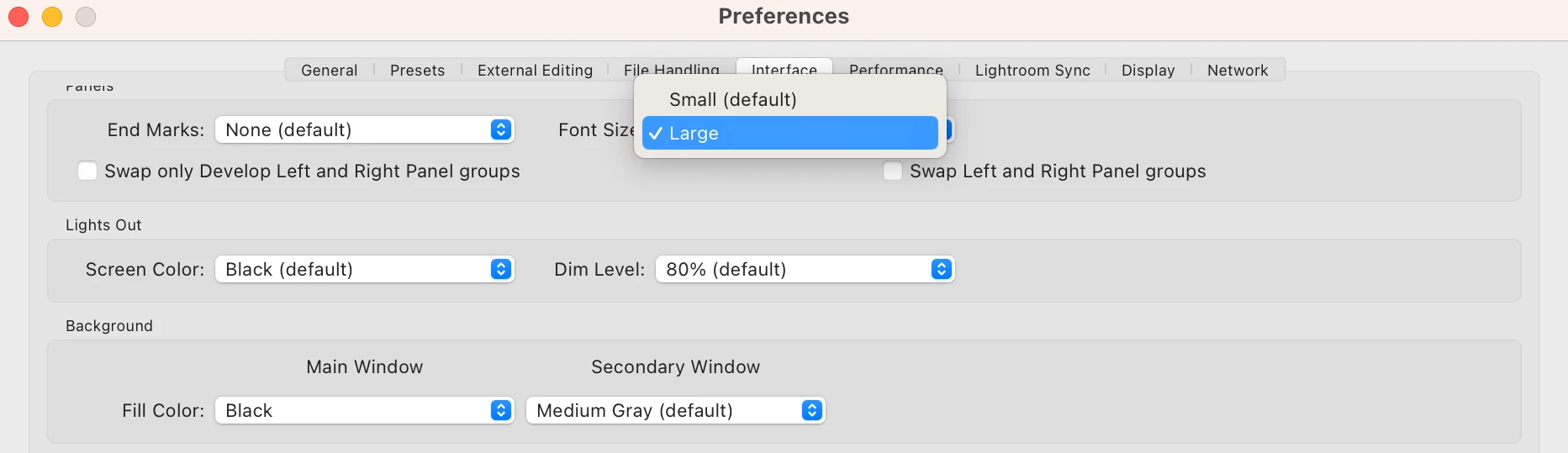This screenshot has height=453, width=1568.
Task: Switch to the Presets tab
Action: [417, 71]
